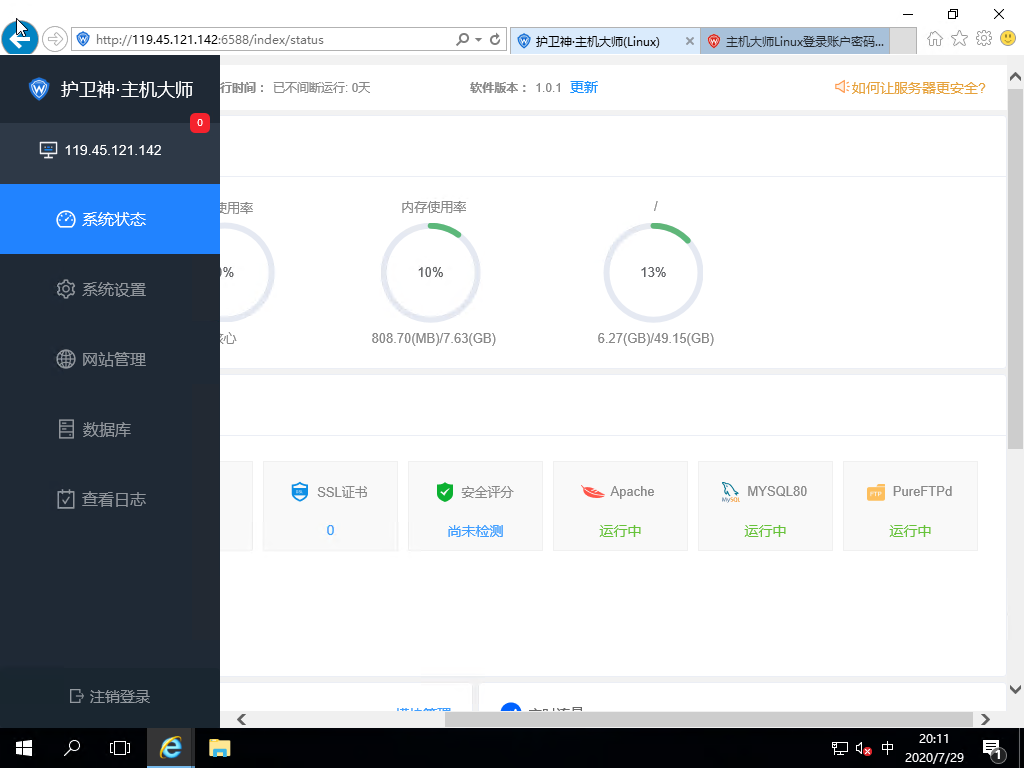Click the IE home icon
This screenshot has width=1024, height=768.
pos(935,39)
